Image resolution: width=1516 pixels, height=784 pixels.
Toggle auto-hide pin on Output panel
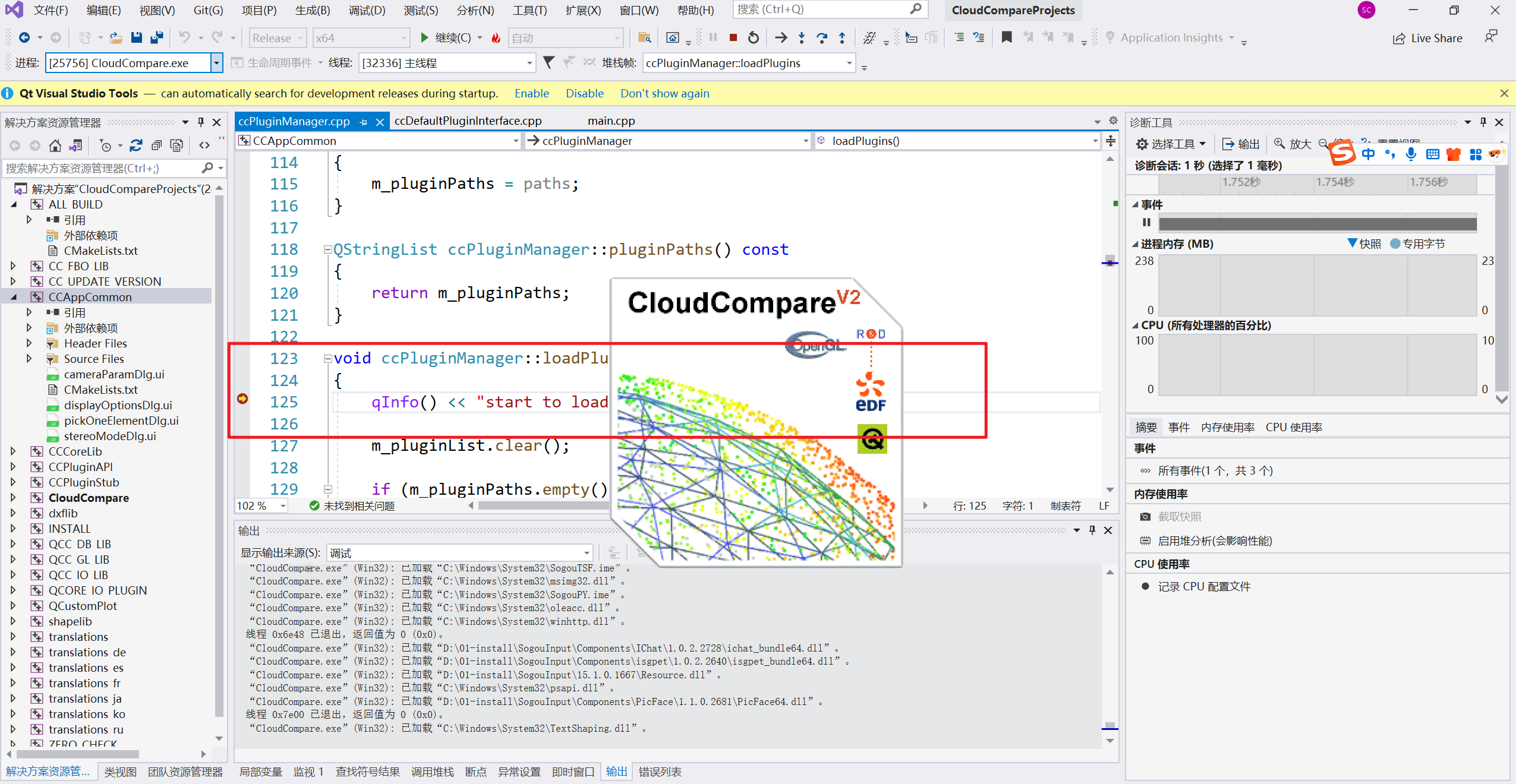(x=1092, y=530)
